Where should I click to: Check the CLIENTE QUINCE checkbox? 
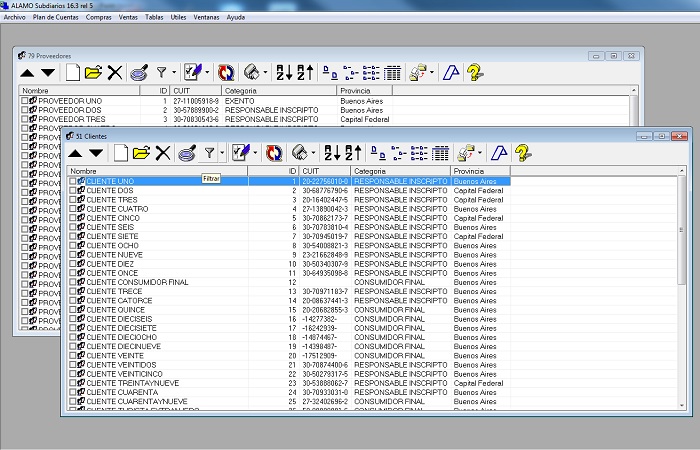(x=72, y=310)
